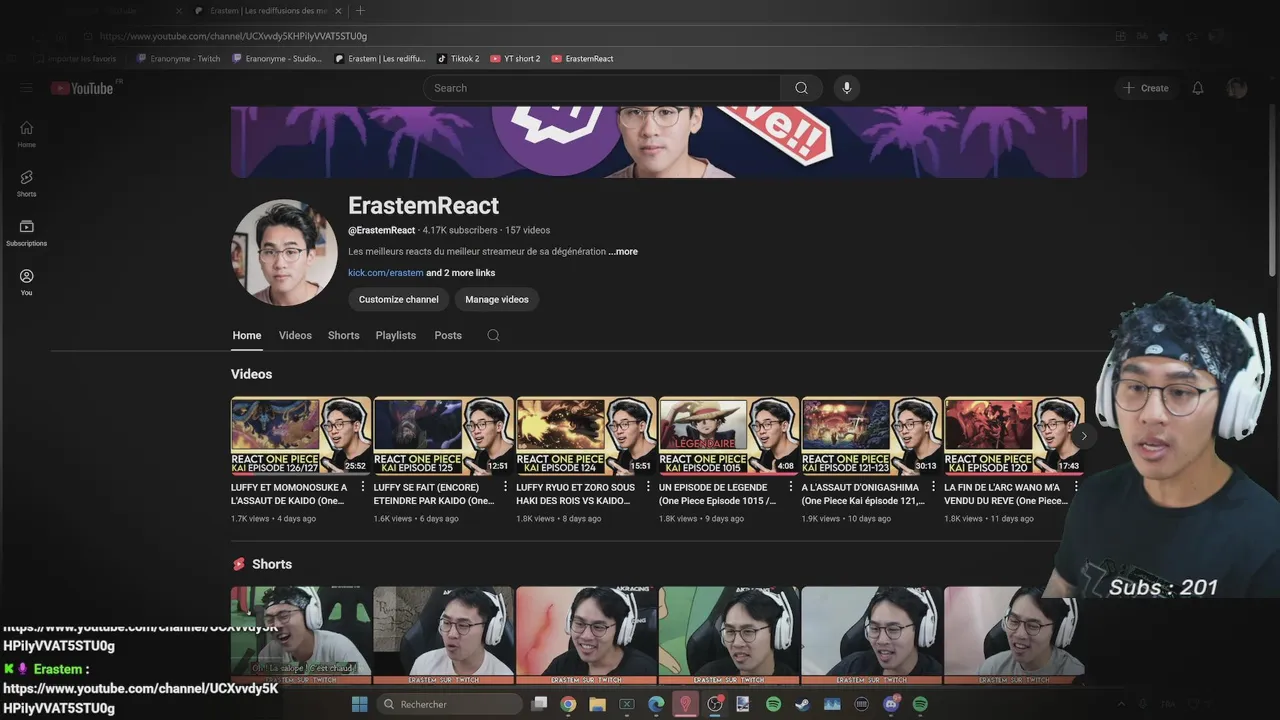Launch Google Chrome from taskbar
This screenshot has height=720, width=1280.
click(x=568, y=704)
